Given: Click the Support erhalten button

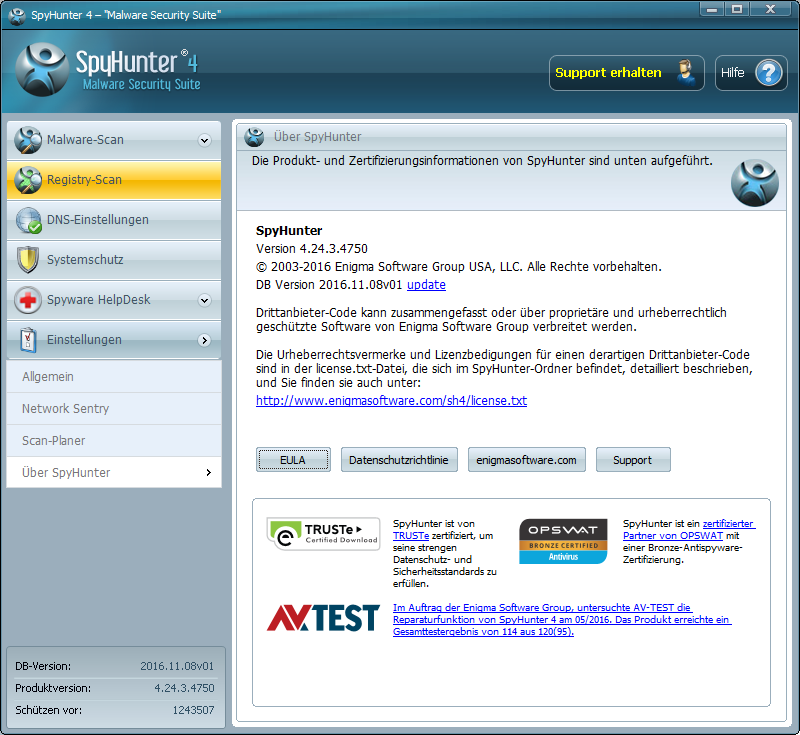Looking at the screenshot, I should (627, 73).
